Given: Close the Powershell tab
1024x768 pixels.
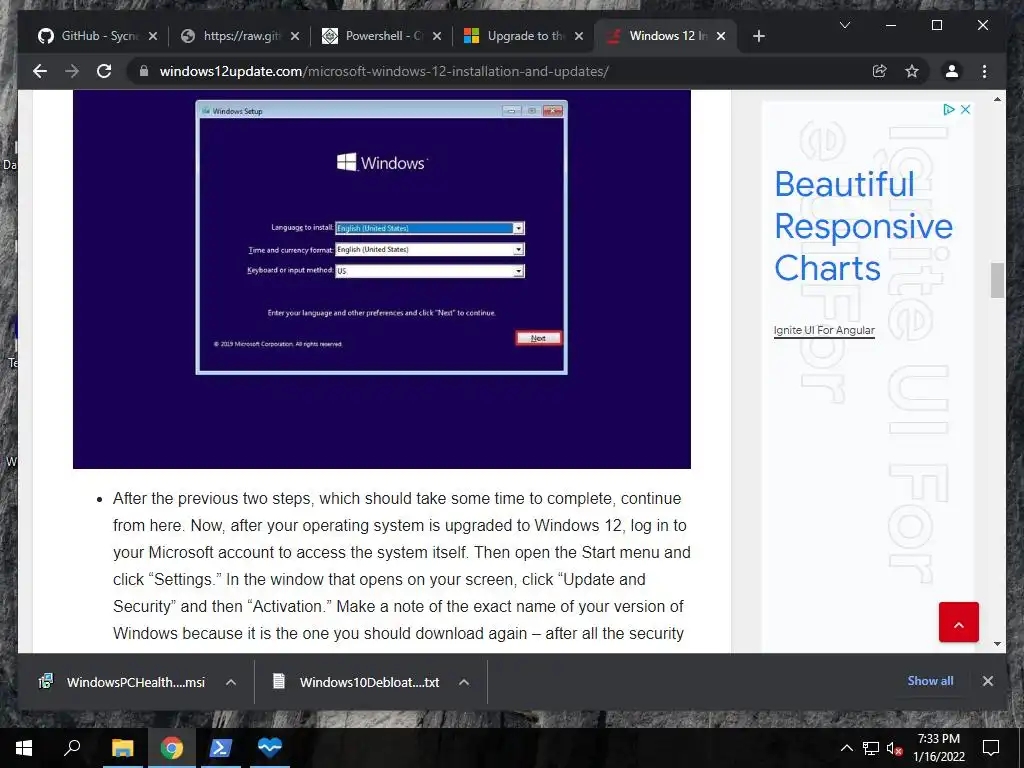Looking at the screenshot, I should coord(437,36).
